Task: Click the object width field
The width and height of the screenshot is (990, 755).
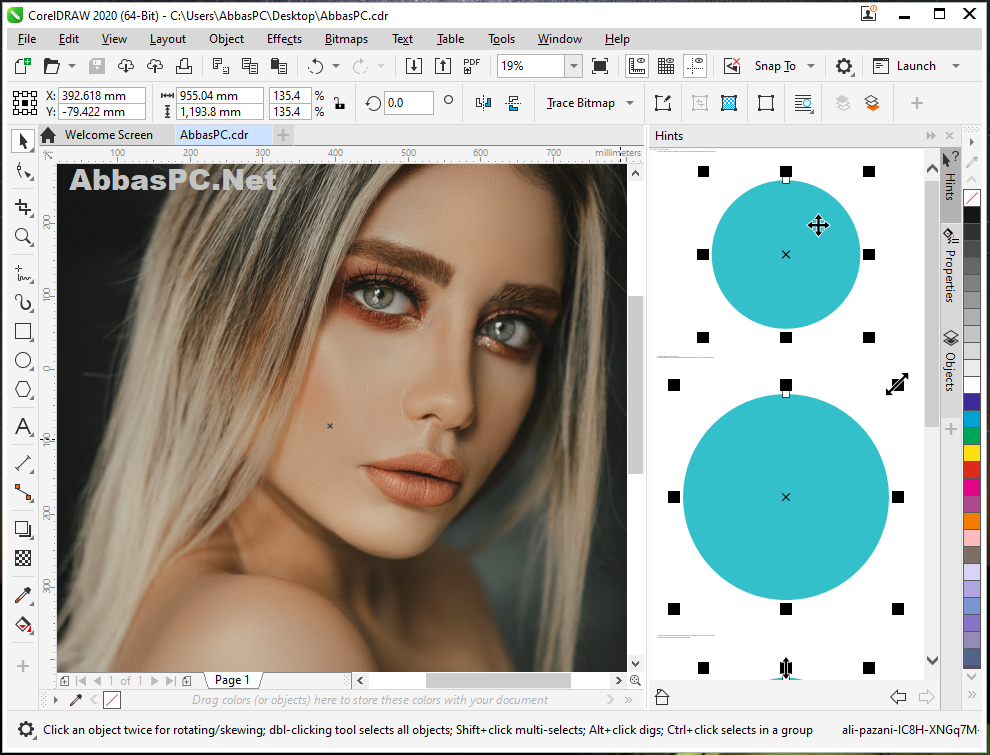Action: [x=219, y=95]
